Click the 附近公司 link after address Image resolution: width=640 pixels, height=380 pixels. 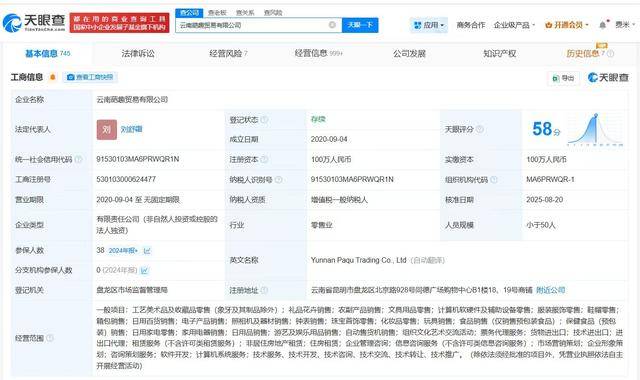[551, 290]
